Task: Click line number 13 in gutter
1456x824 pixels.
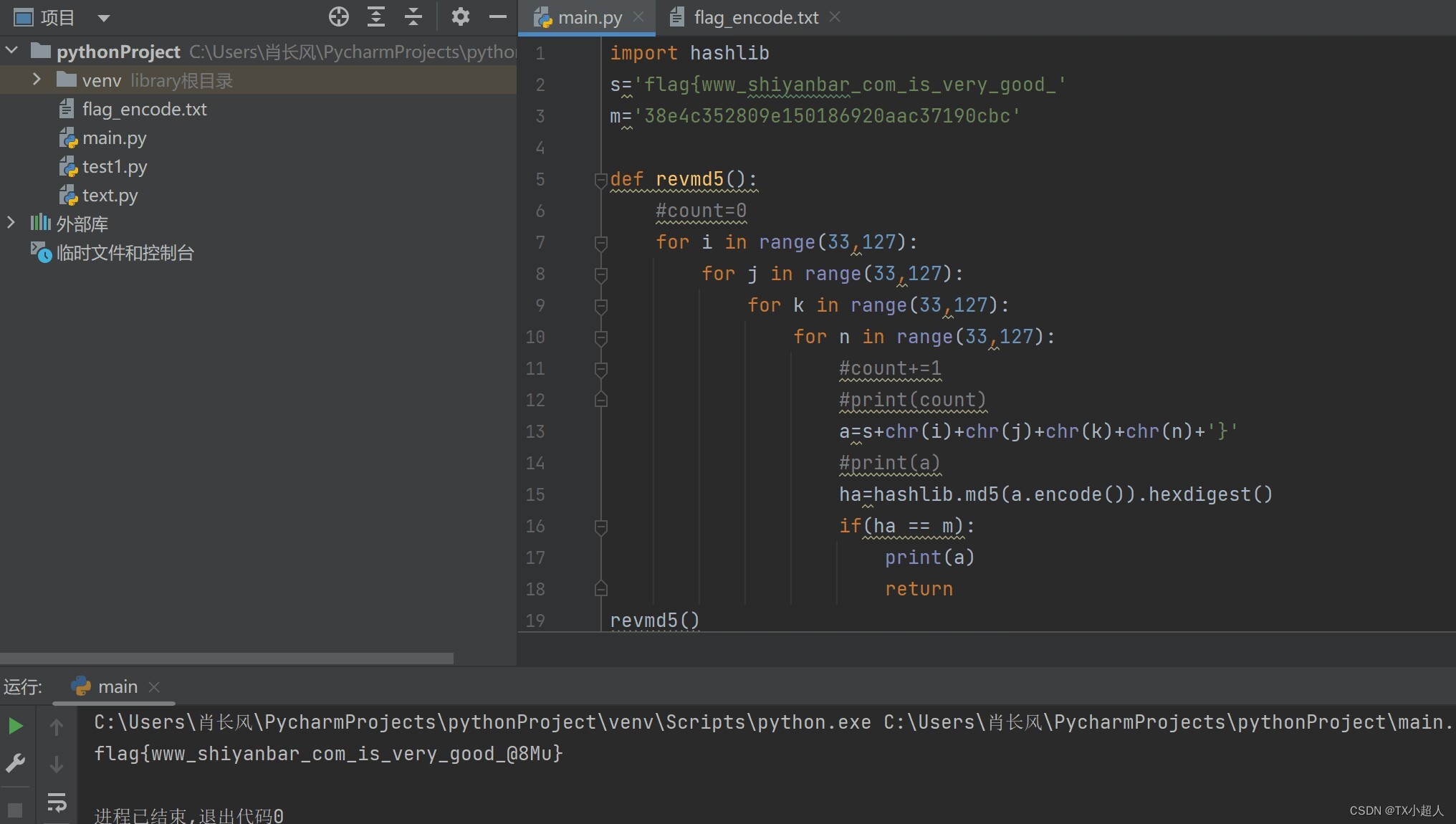Action: pyautogui.click(x=535, y=431)
